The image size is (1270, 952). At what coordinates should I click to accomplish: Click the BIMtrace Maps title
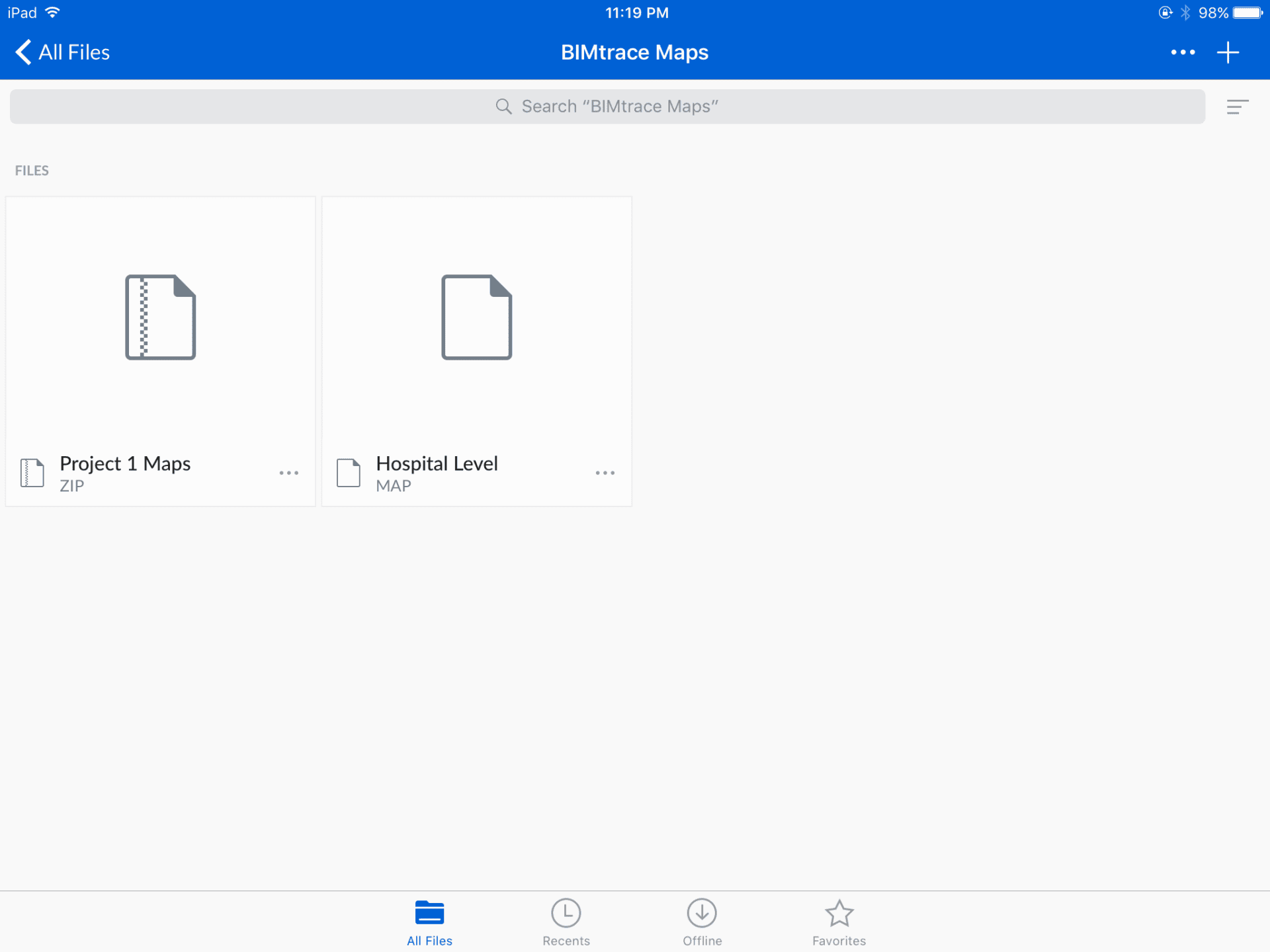pos(634,52)
